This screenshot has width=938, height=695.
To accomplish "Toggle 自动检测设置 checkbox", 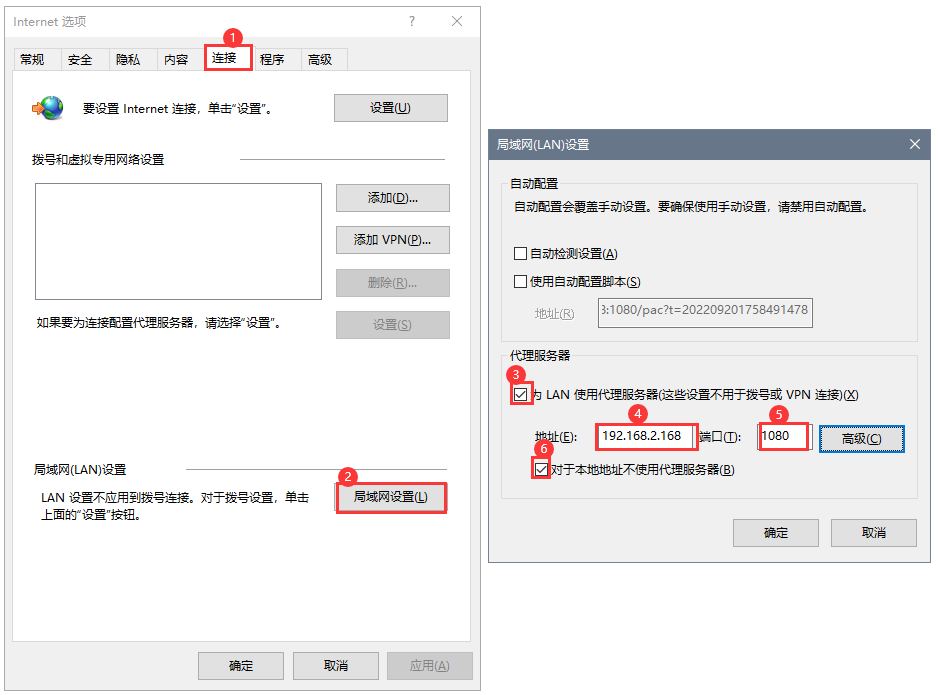I will [x=520, y=254].
